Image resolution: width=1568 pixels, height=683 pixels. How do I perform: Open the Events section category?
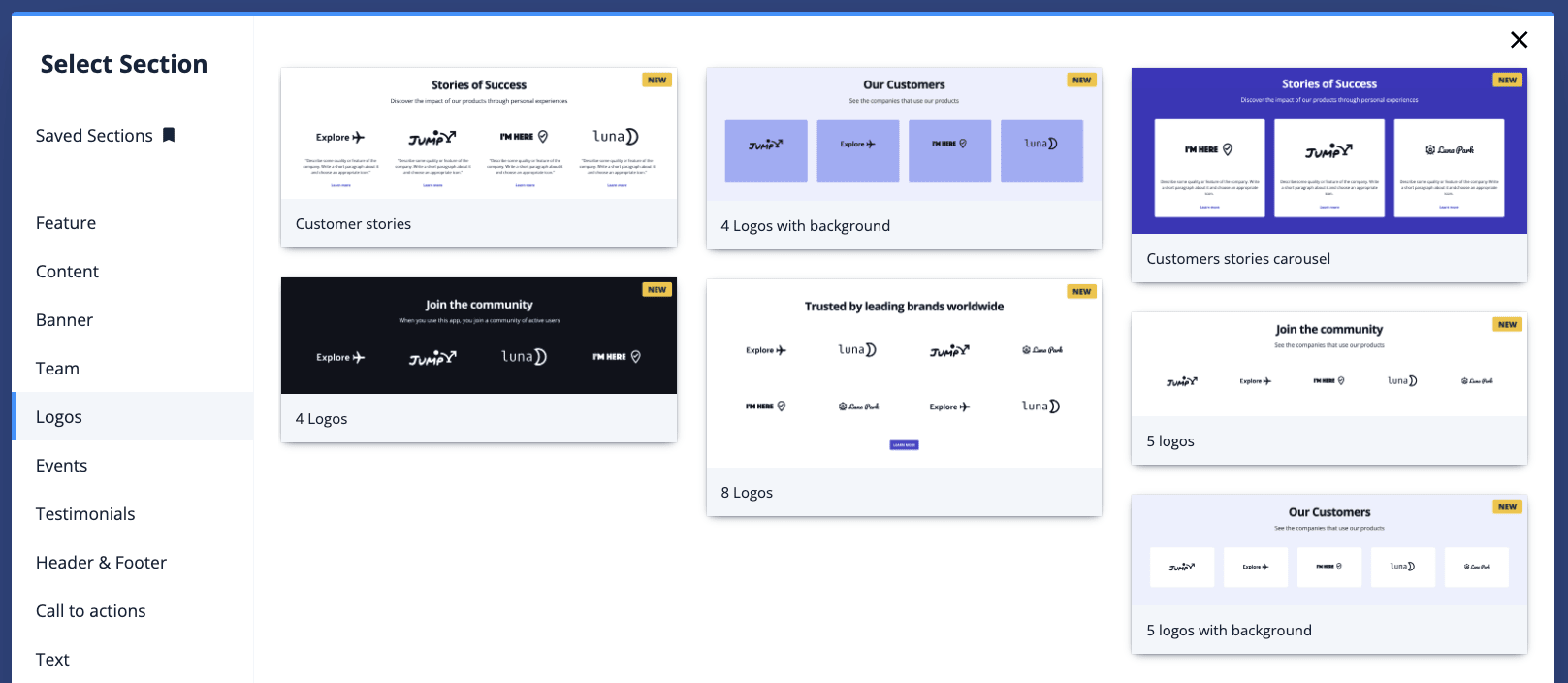pyautogui.click(x=61, y=466)
